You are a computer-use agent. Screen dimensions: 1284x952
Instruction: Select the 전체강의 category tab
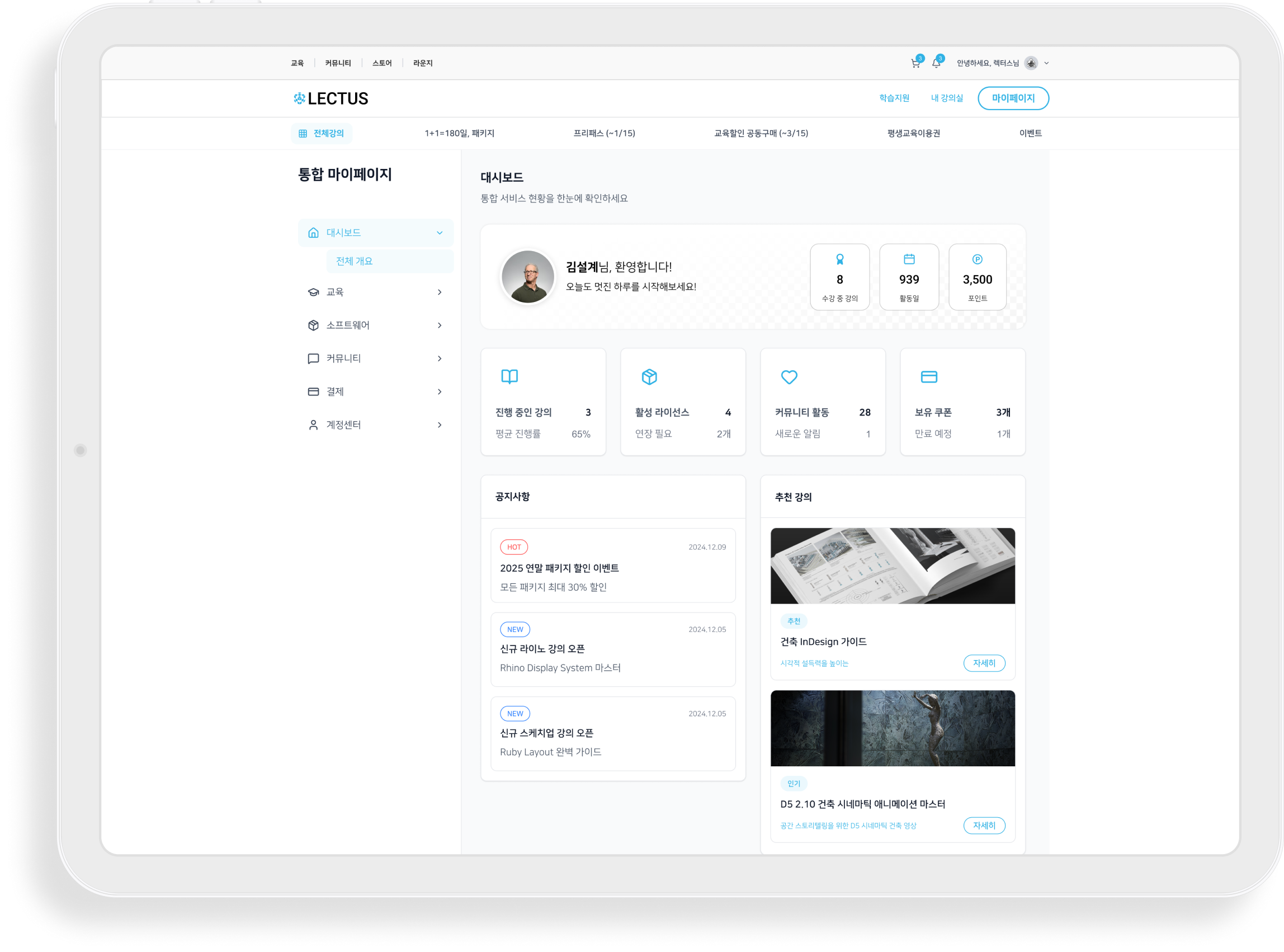[322, 133]
